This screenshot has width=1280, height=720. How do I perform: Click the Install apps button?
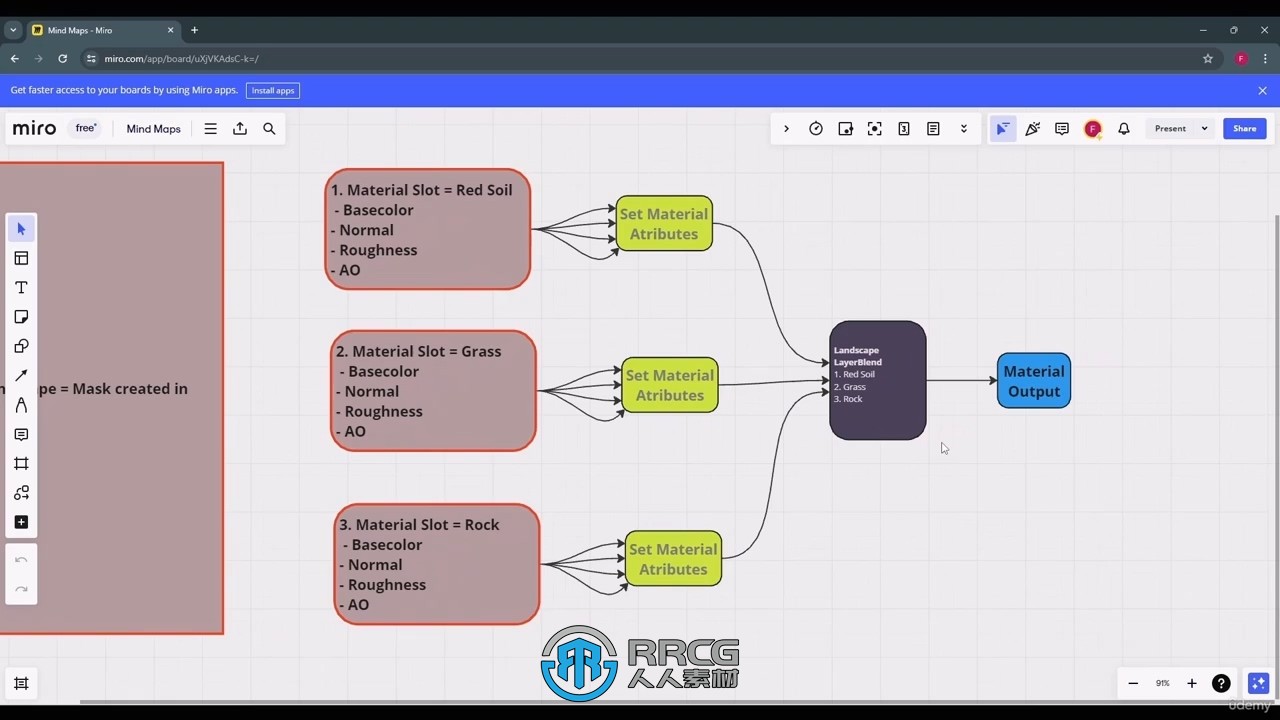273,90
